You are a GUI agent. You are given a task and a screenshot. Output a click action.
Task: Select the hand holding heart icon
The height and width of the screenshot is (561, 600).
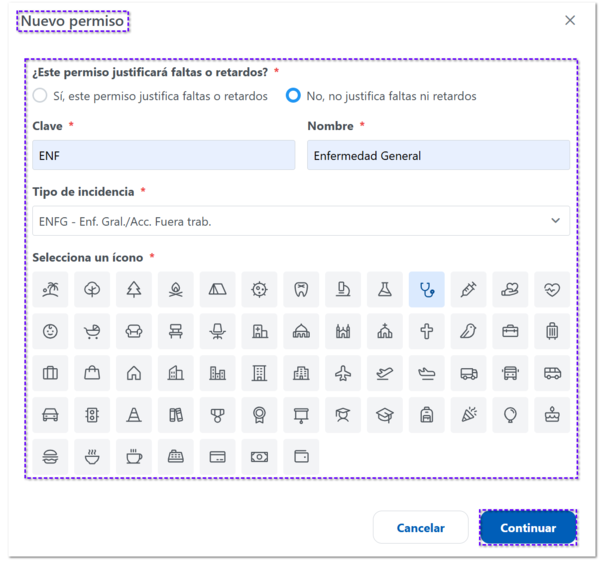(510, 289)
